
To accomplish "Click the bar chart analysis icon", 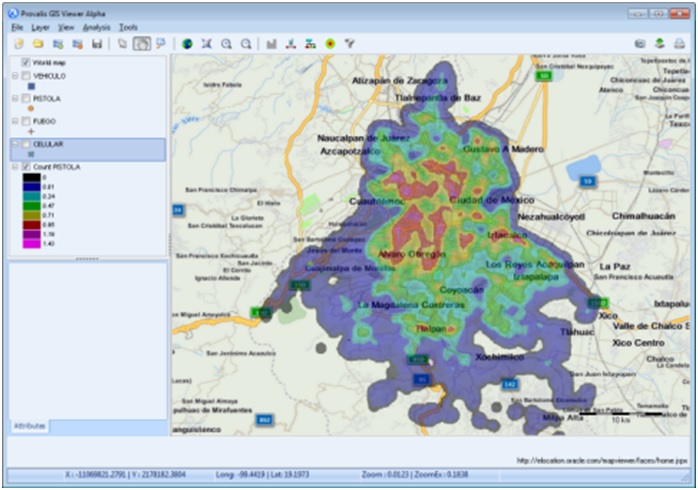I will (x=271, y=44).
